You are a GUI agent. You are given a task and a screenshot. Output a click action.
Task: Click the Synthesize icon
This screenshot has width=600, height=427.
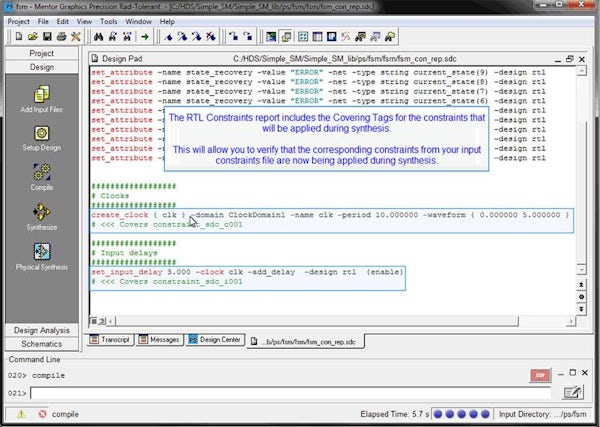(x=41, y=212)
